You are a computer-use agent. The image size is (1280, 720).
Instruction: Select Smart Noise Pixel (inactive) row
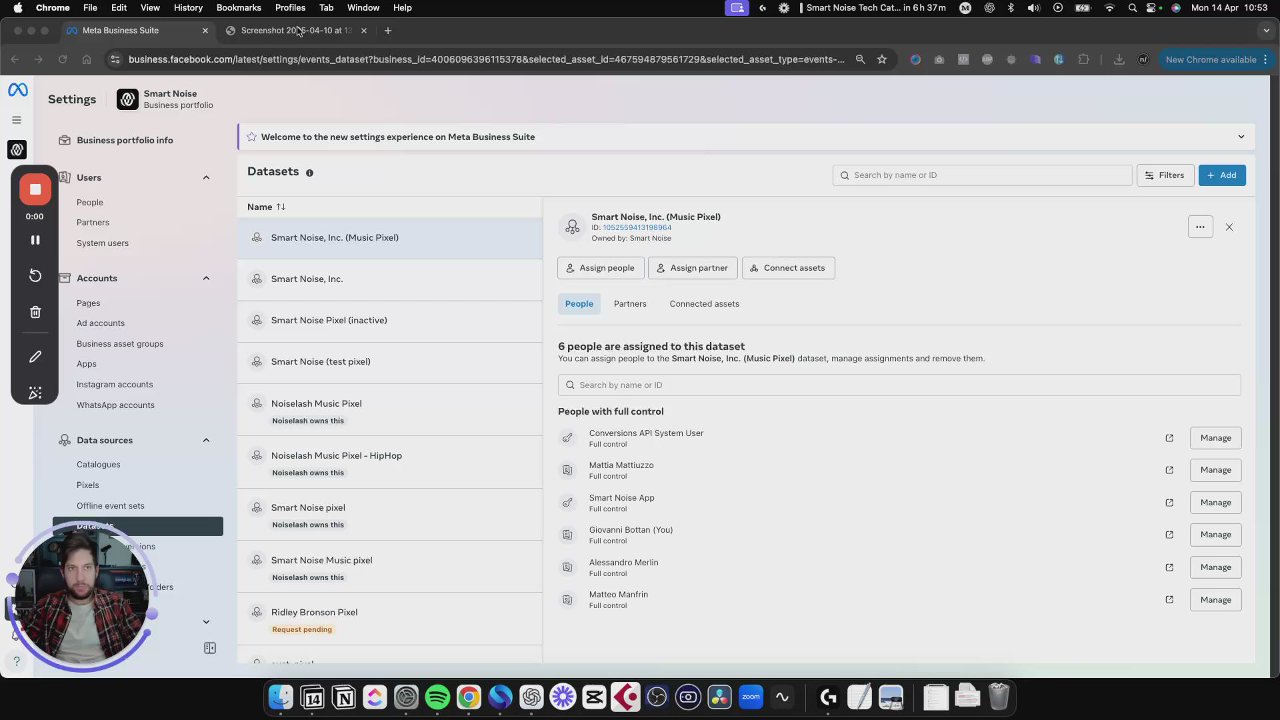click(x=390, y=320)
